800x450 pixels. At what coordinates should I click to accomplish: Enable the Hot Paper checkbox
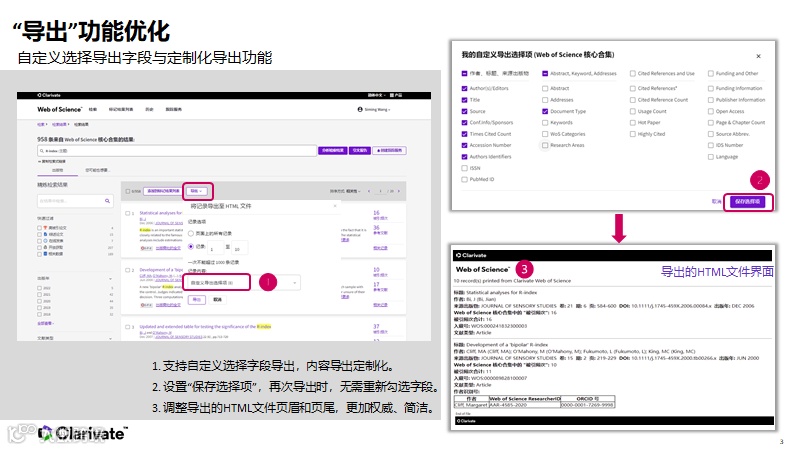tap(633, 122)
